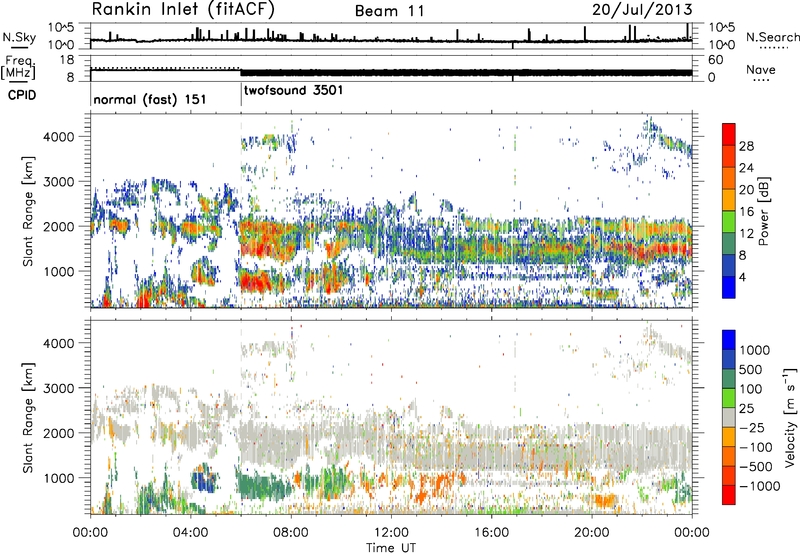Click the '16:00' time axis tick label
This screenshot has height=554, width=800.
coord(491,533)
